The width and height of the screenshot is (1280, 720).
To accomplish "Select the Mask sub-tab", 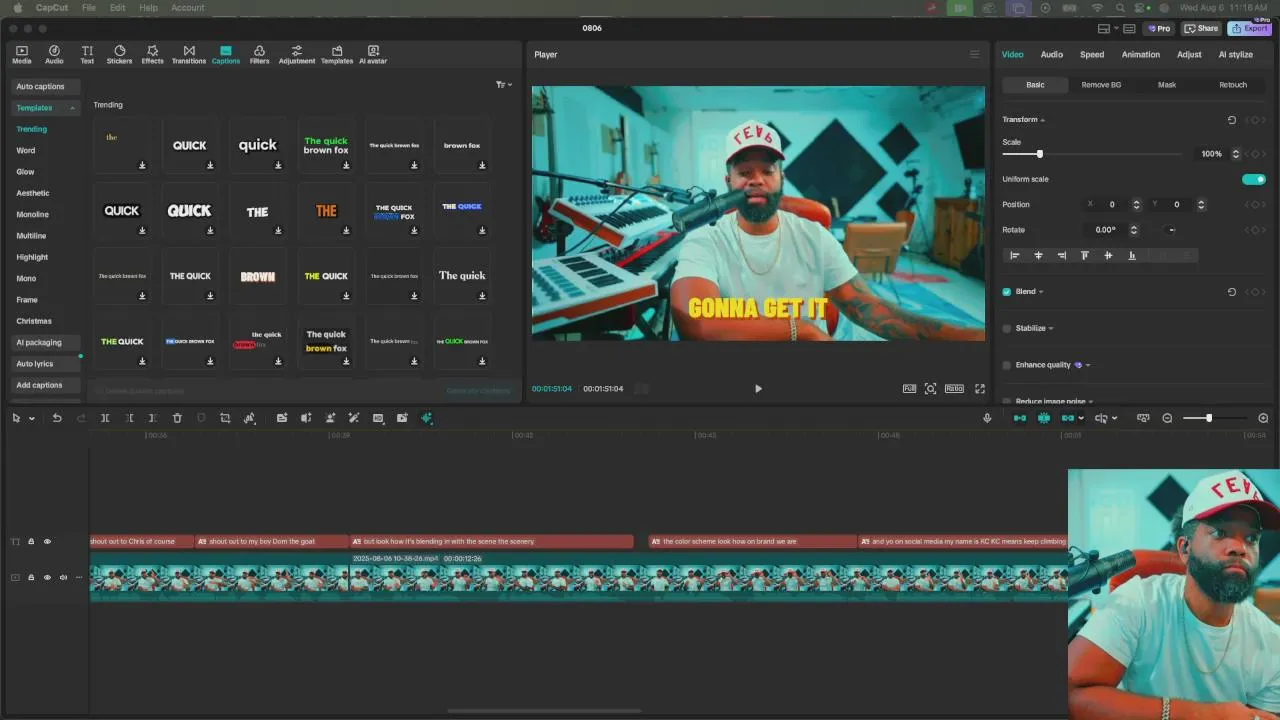I will tap(1167, 85).
